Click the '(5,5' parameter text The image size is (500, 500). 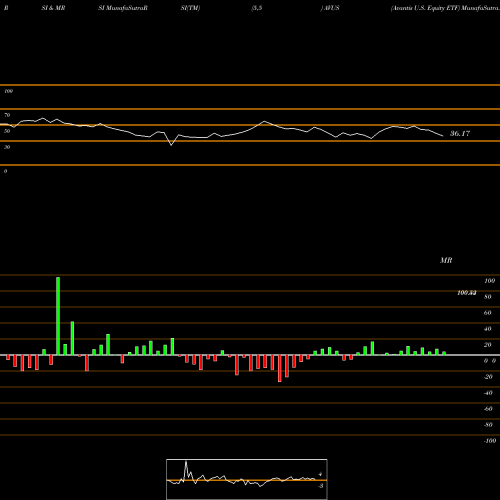[x=257, y=8]
